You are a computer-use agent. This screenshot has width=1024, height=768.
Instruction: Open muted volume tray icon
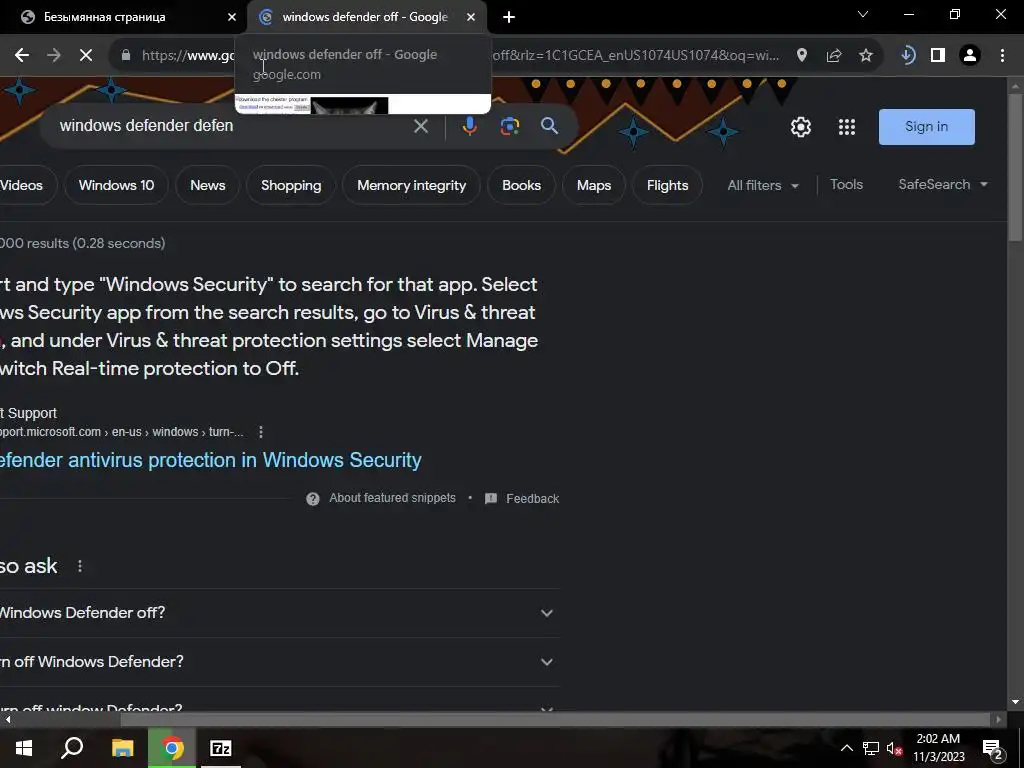pos(894,748)
